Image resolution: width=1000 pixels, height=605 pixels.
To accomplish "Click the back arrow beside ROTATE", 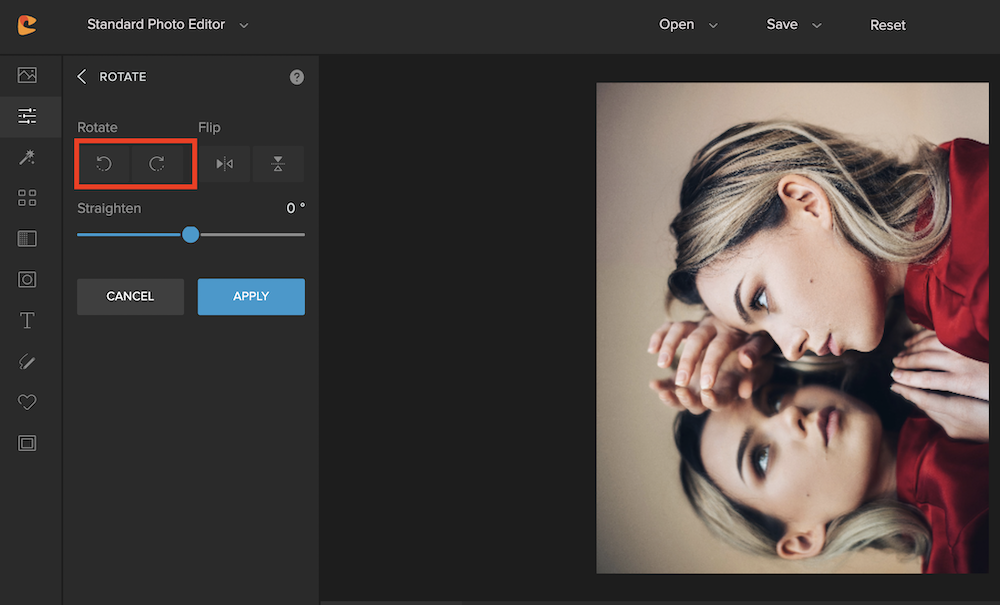I will (x=82, y=77).
